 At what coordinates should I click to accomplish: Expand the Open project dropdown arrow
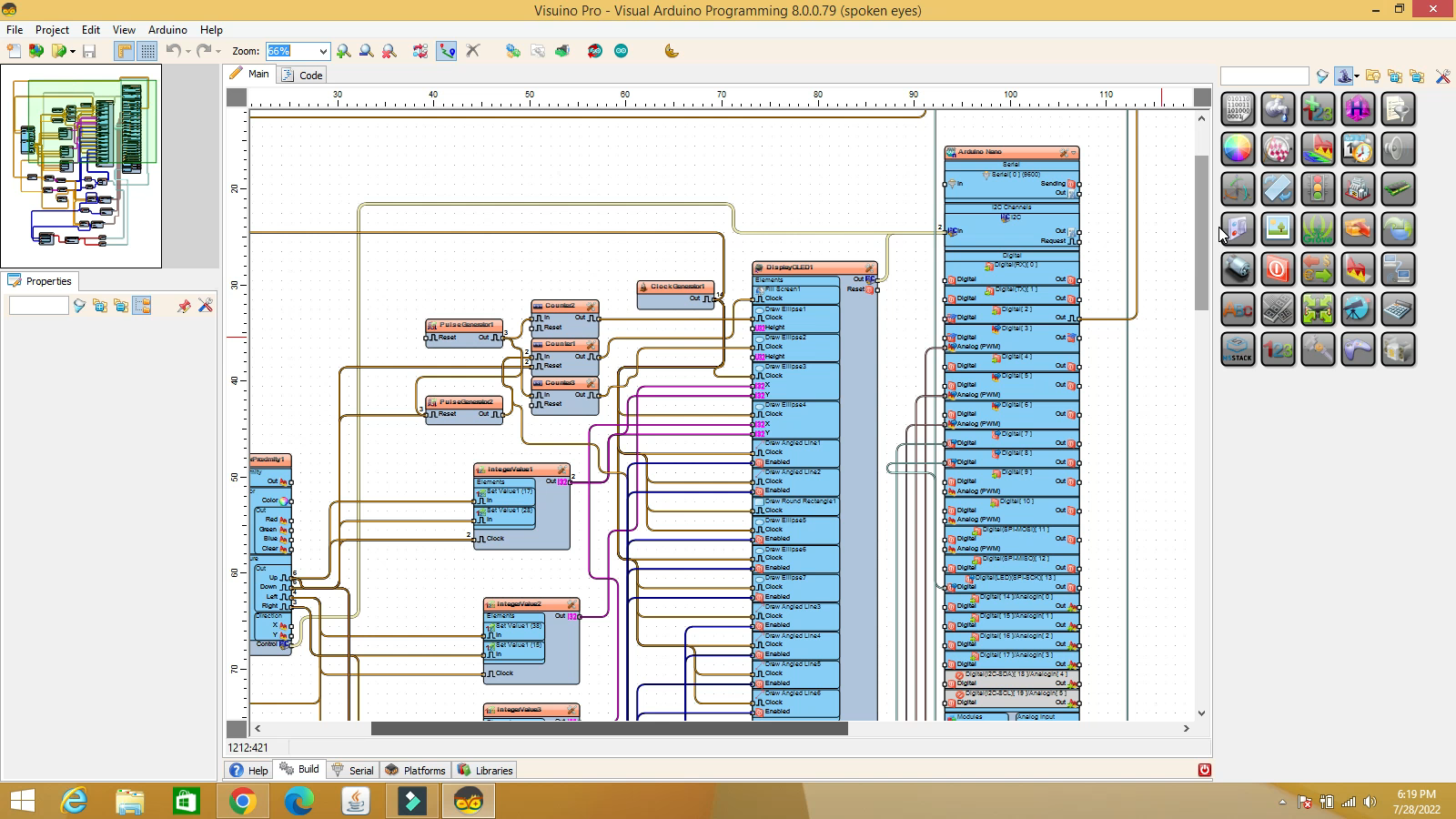coord(73,51)
